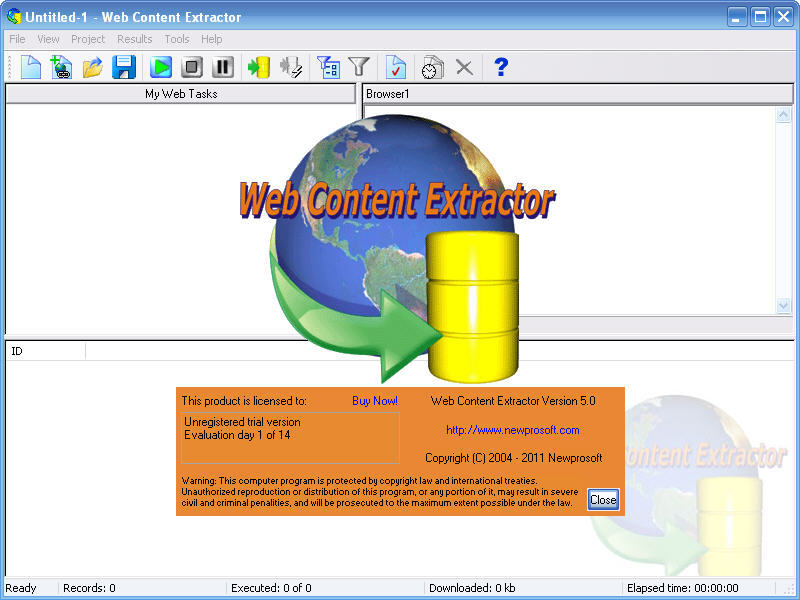
Task: Close the Web Content Extractor window
Action: coord(783,17)
